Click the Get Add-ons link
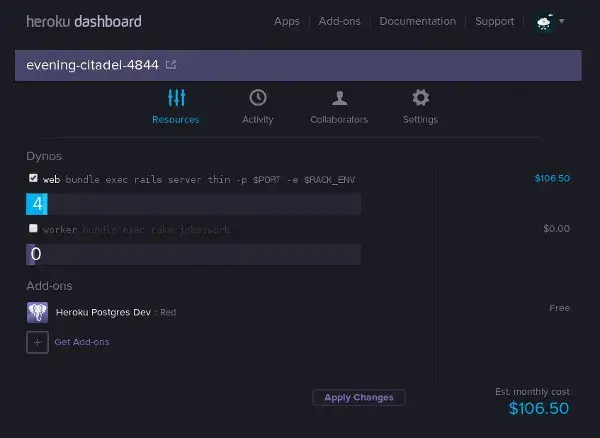The width and height of the screenshot is (600, 438). point(82,342)
